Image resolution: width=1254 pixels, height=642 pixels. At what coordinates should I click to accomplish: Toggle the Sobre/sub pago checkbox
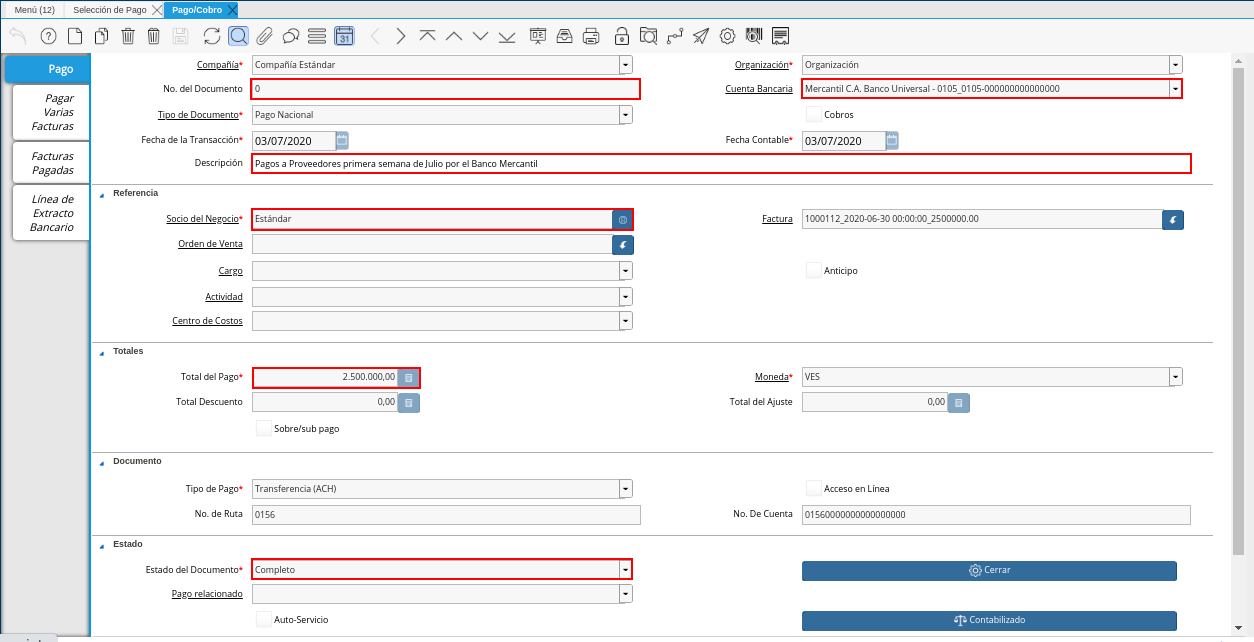pos(264,429)
